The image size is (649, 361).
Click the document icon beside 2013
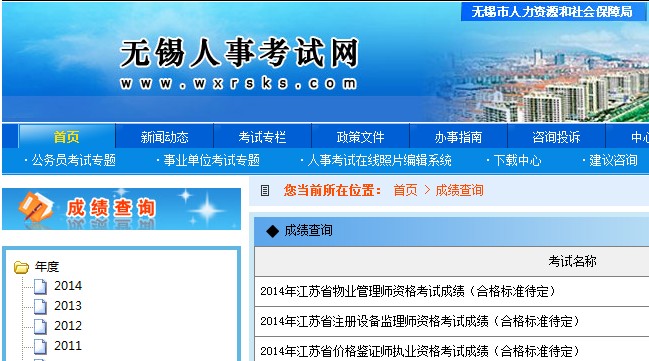click(x=40, y=306)
